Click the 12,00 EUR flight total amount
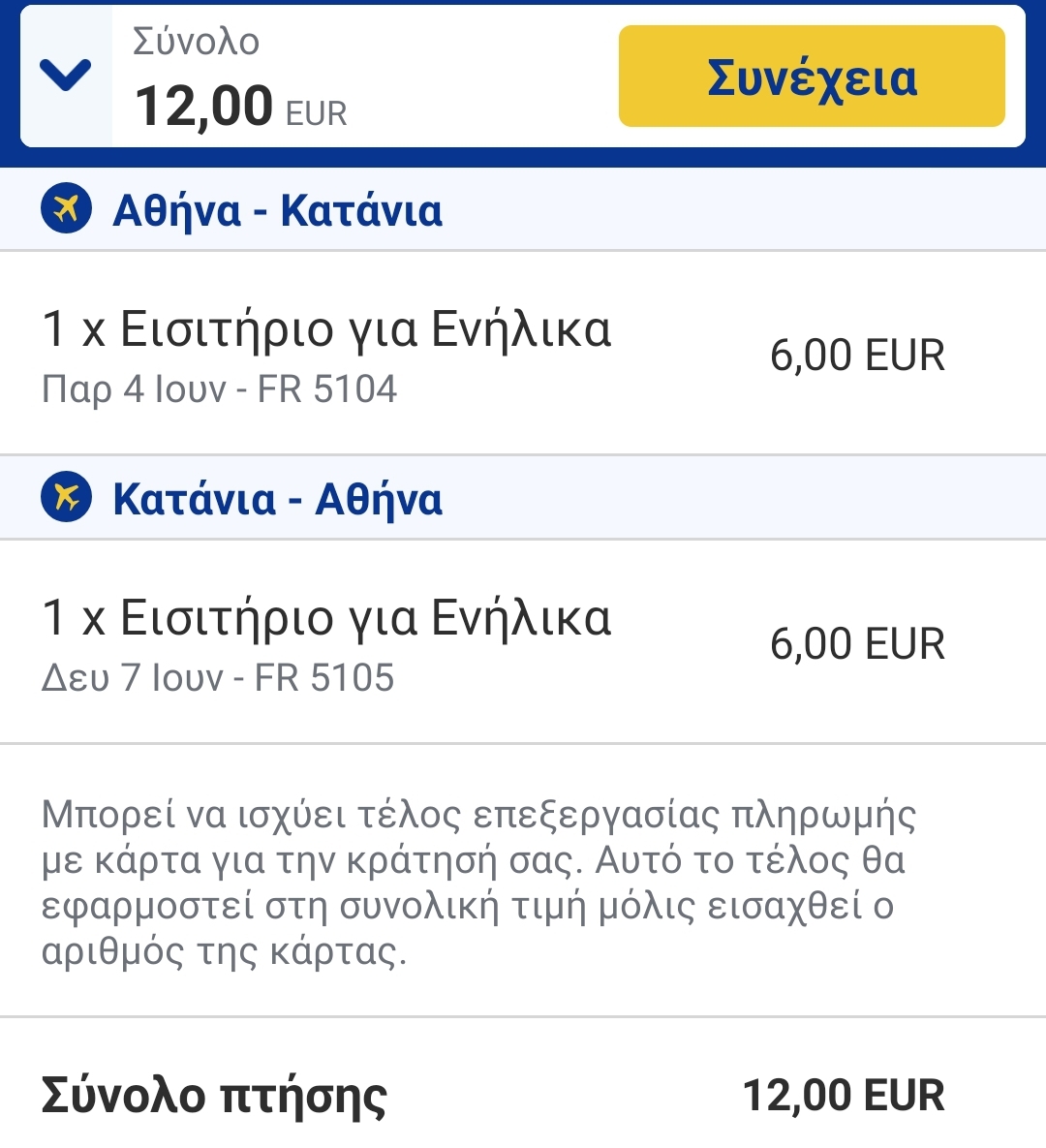This screenshot has height=1148, width=1046. [x=843, y=1096]
